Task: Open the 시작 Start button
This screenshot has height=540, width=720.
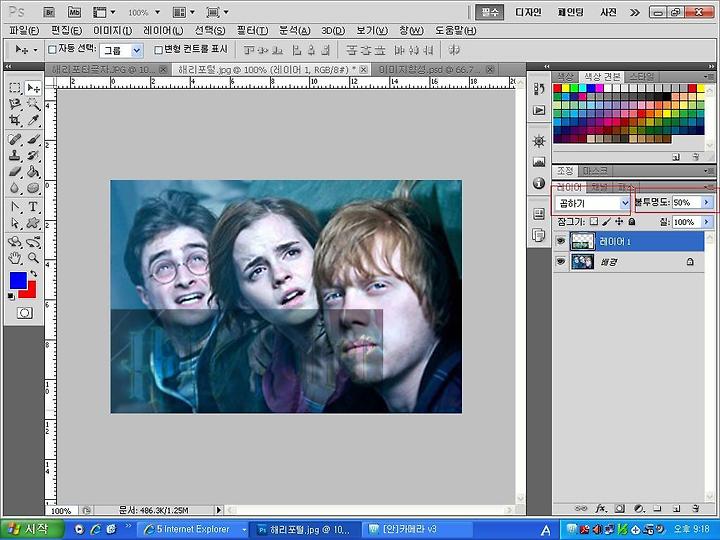Action: click(x=32, y=529)
